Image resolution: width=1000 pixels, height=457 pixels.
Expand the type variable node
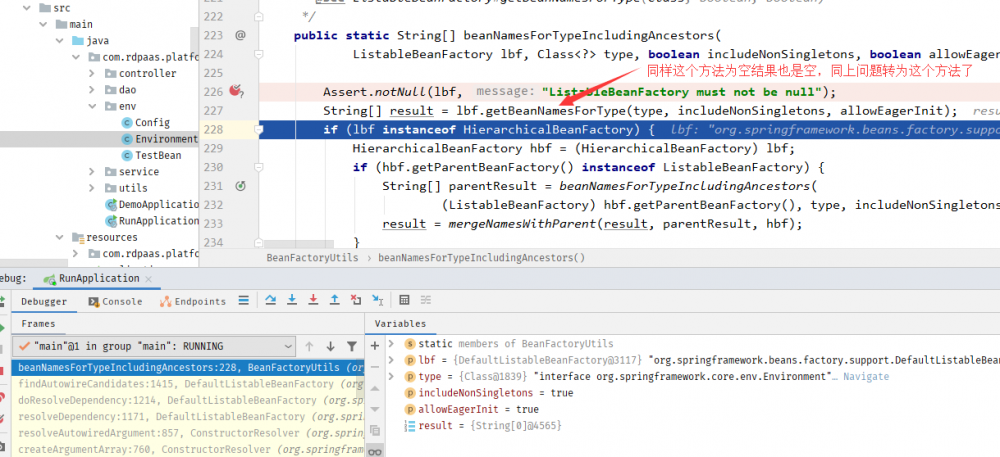pyautogui.click(x=392, y=377)
